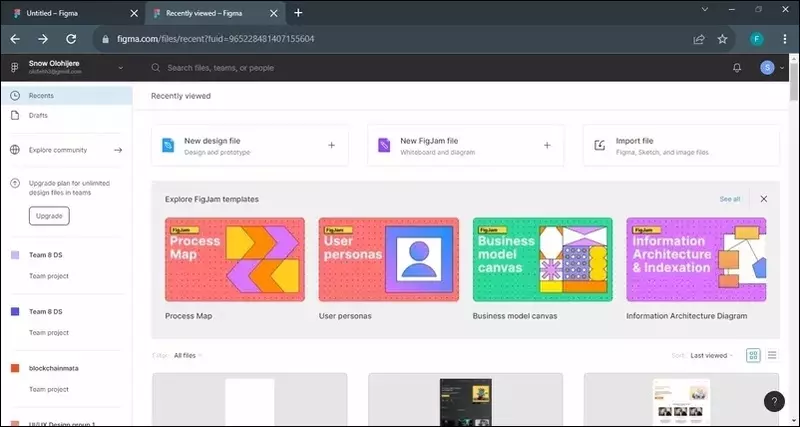Screen dimensions: 800x427
Task: Open the light webpage recent file thumbnail
Action: tap(681, 400)
